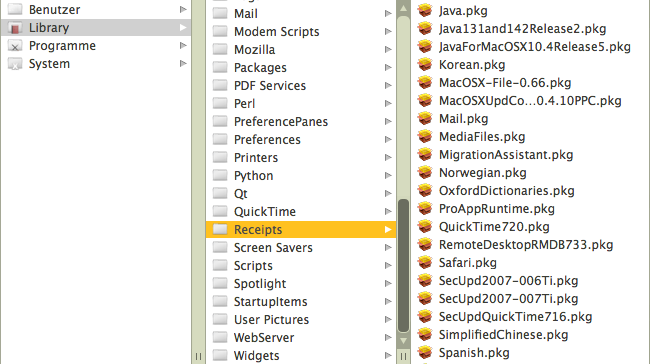650x364 pixels.
Task: Expand the Preferences folder arrow
Action: [388, 139]
